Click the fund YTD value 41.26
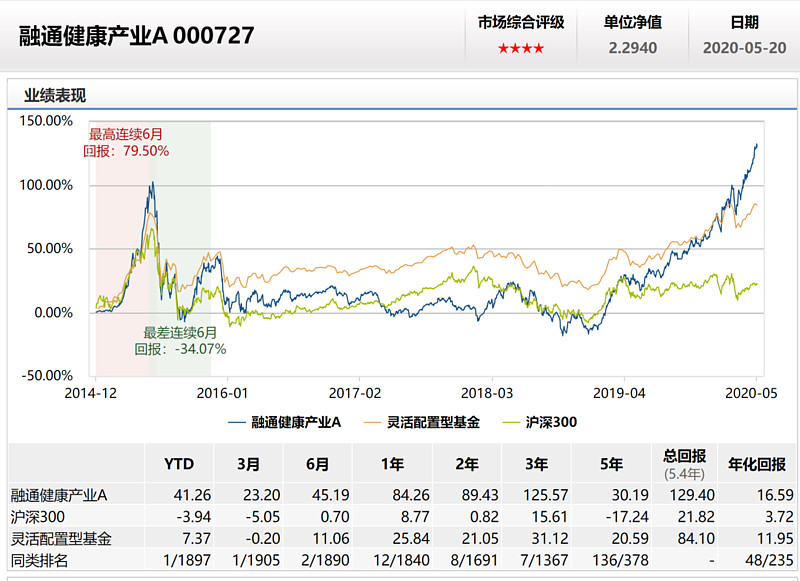 click(x=192, y=495)
